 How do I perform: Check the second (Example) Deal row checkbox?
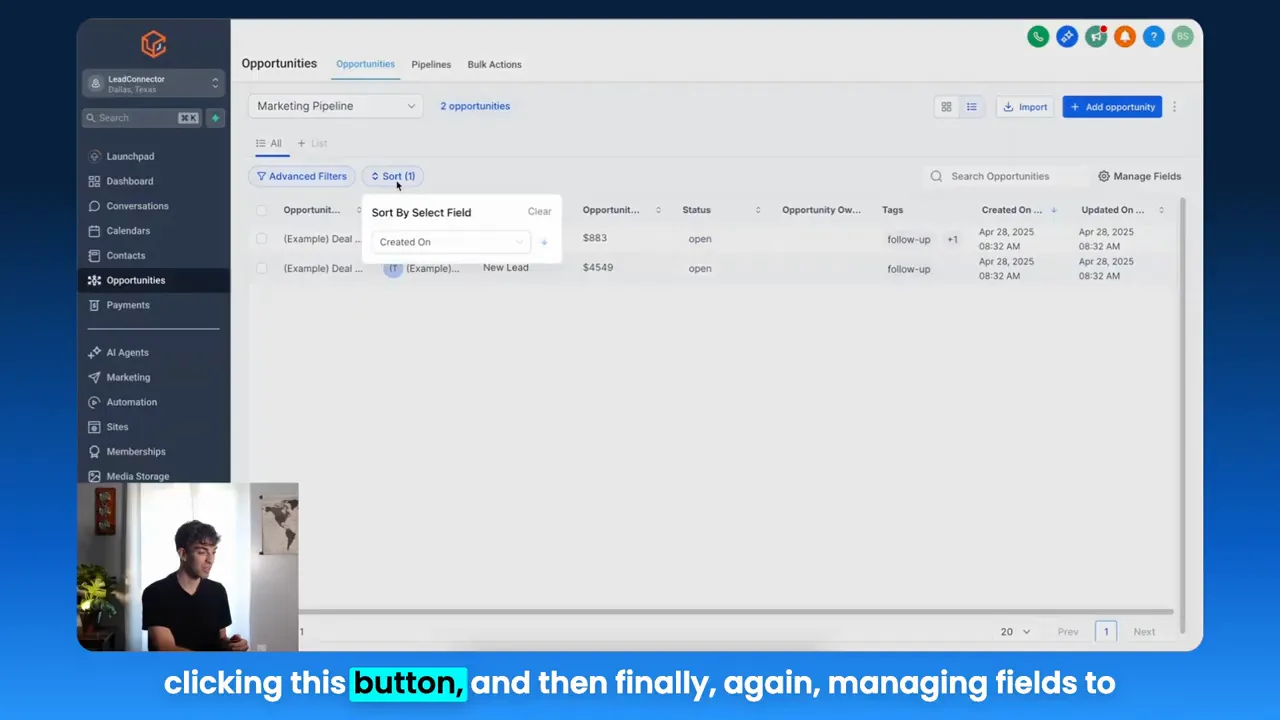click(x=261, y=268)
